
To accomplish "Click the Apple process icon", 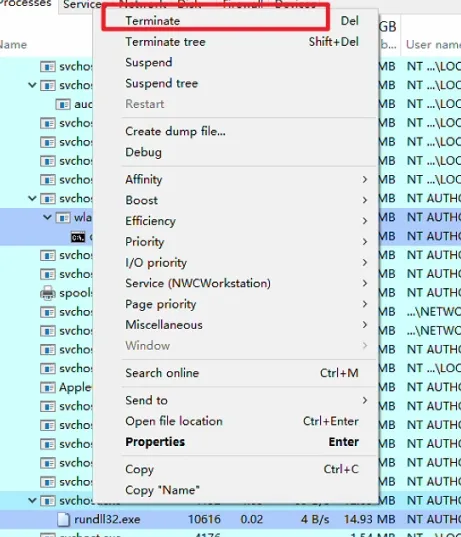I will (x=48, y=388).
